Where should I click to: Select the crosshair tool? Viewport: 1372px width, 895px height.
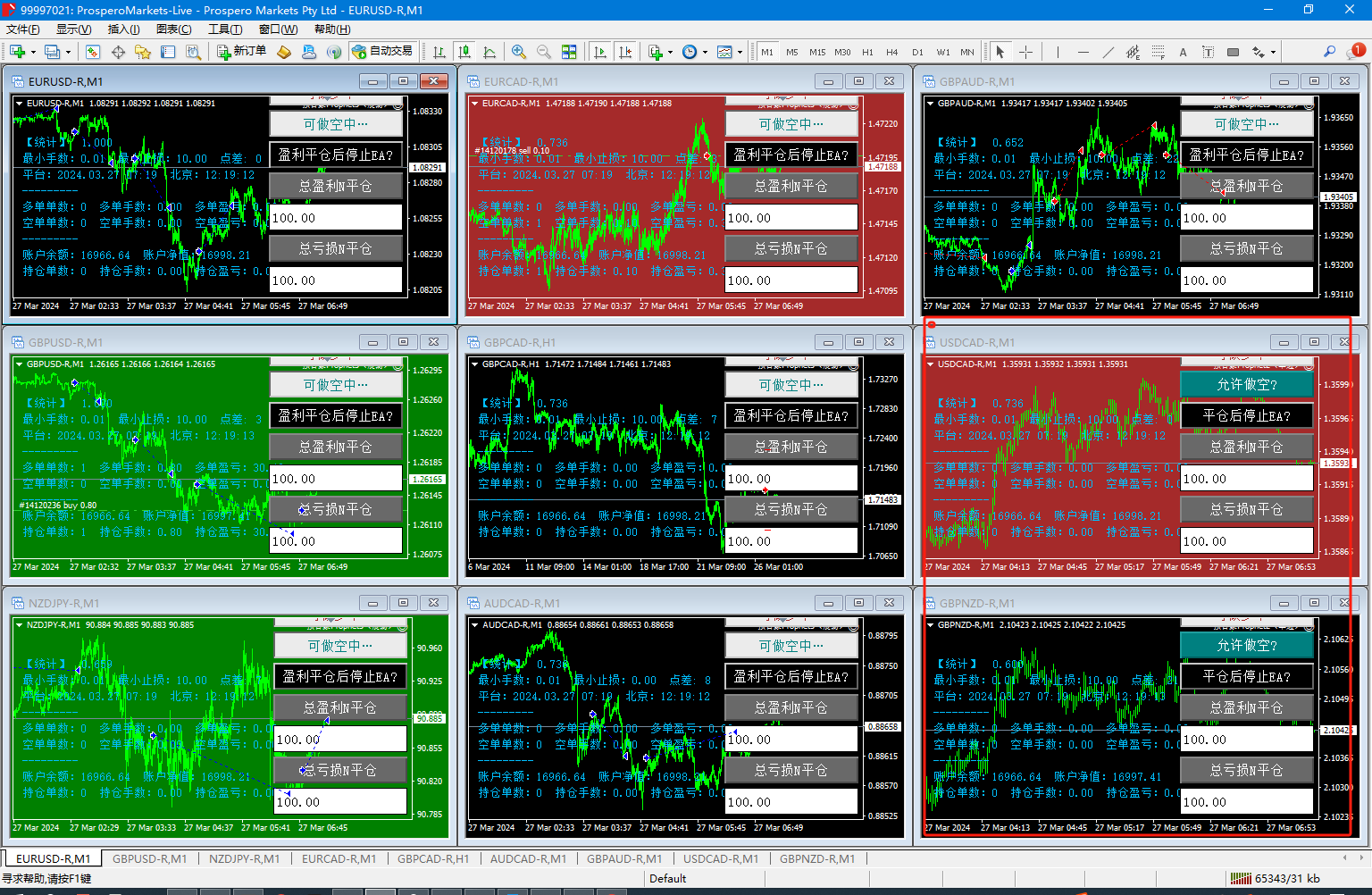pos(1025,52)
